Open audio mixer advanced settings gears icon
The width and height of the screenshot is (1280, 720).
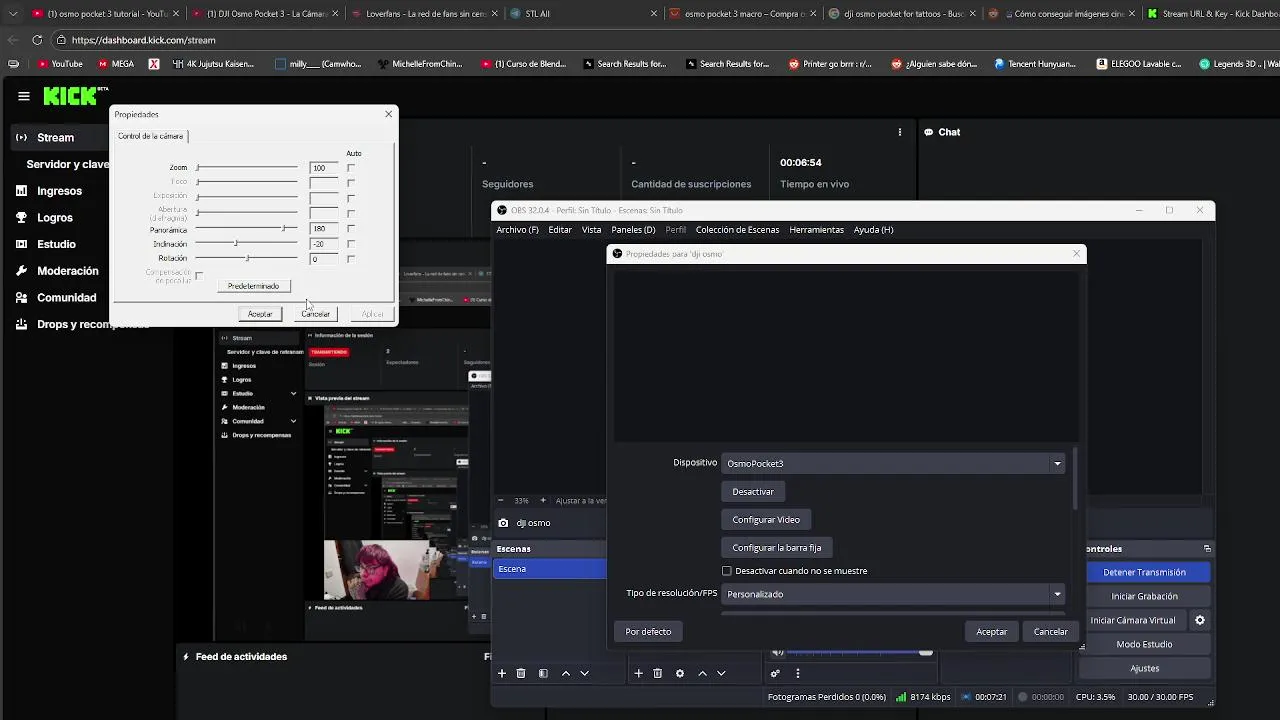click(775, 673)
